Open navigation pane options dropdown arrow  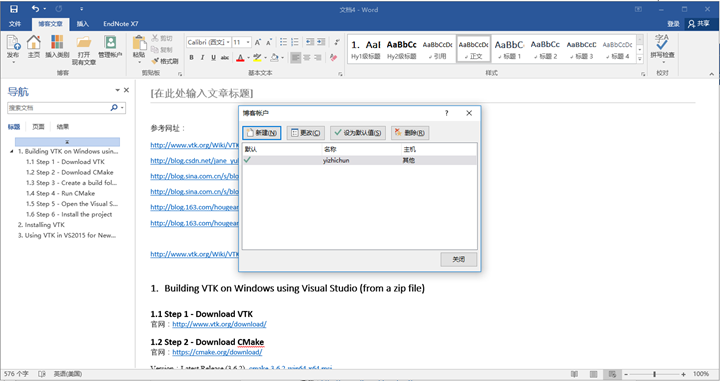(118, 90)
